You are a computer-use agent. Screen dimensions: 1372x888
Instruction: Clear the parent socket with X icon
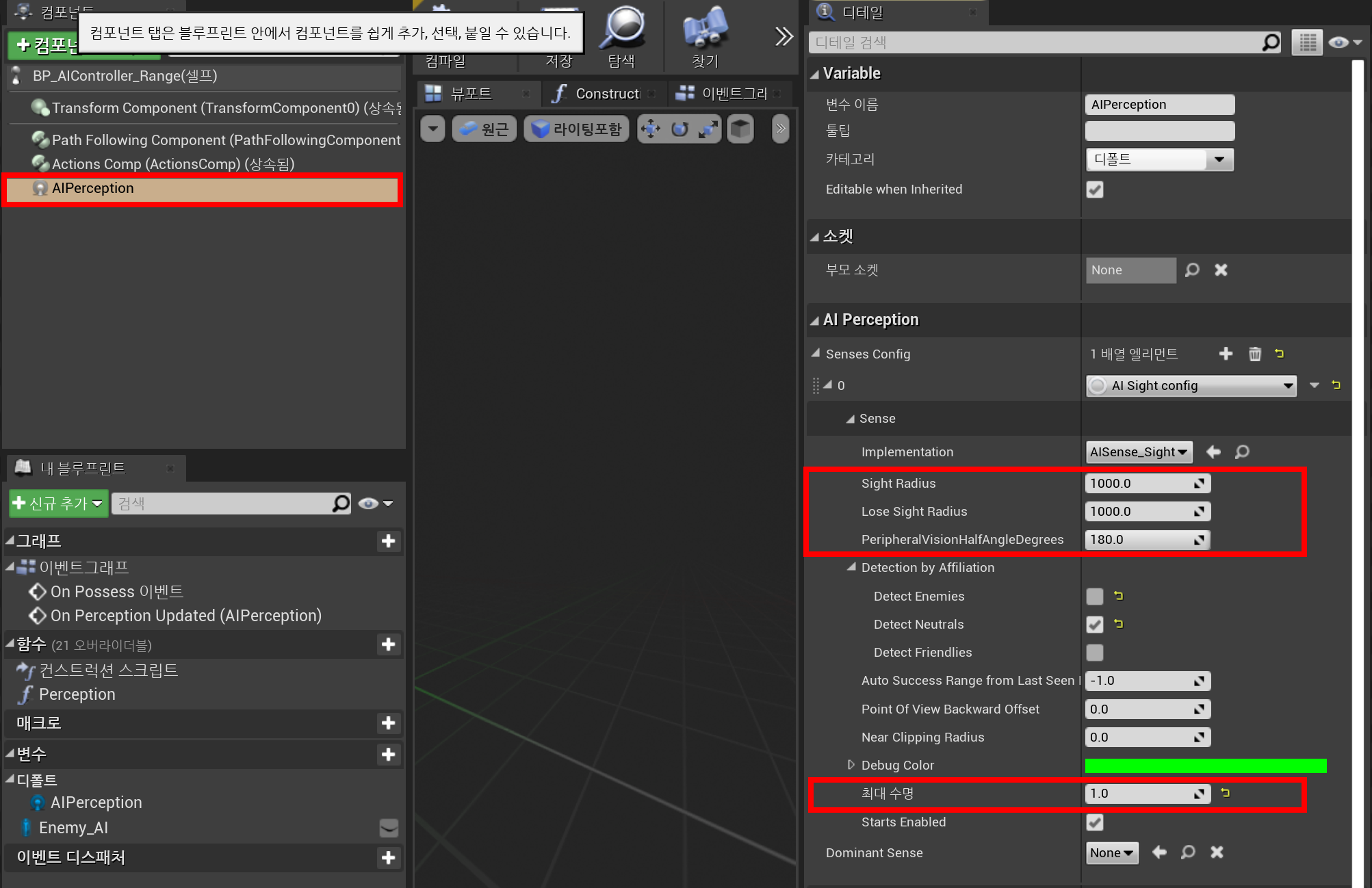click(x=1221, y=270)
